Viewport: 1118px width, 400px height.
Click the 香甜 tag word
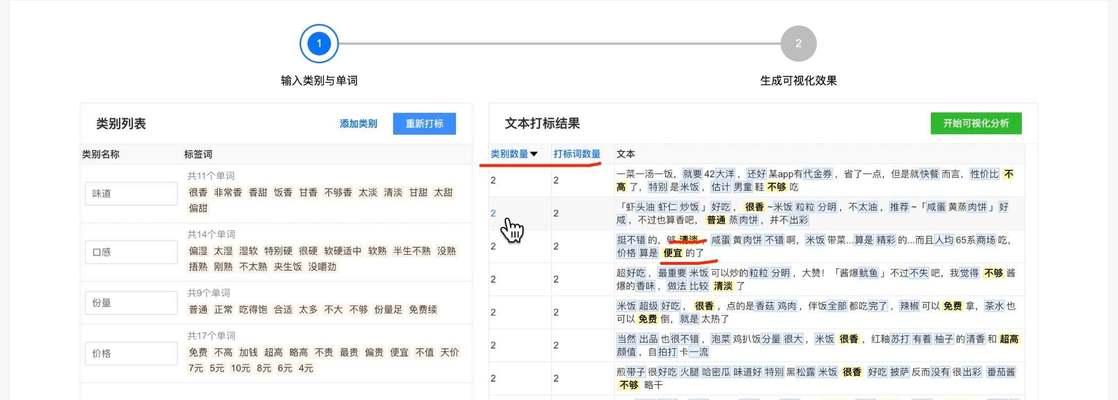pyautogui.click(x=257, y=193)
